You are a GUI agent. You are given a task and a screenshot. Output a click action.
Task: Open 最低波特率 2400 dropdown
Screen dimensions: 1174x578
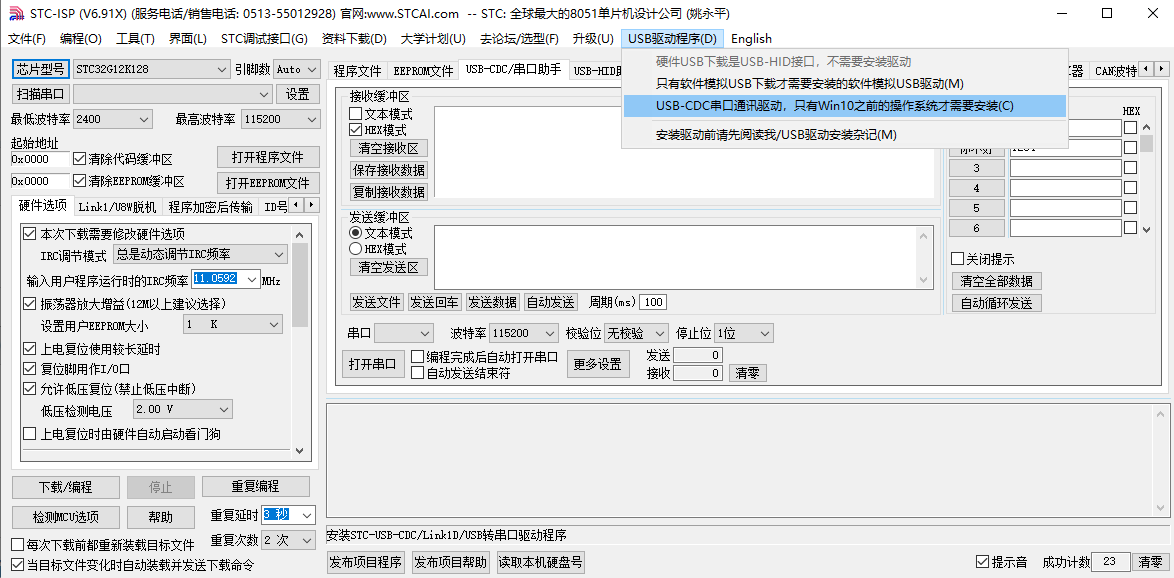click(x=112, y=119)
